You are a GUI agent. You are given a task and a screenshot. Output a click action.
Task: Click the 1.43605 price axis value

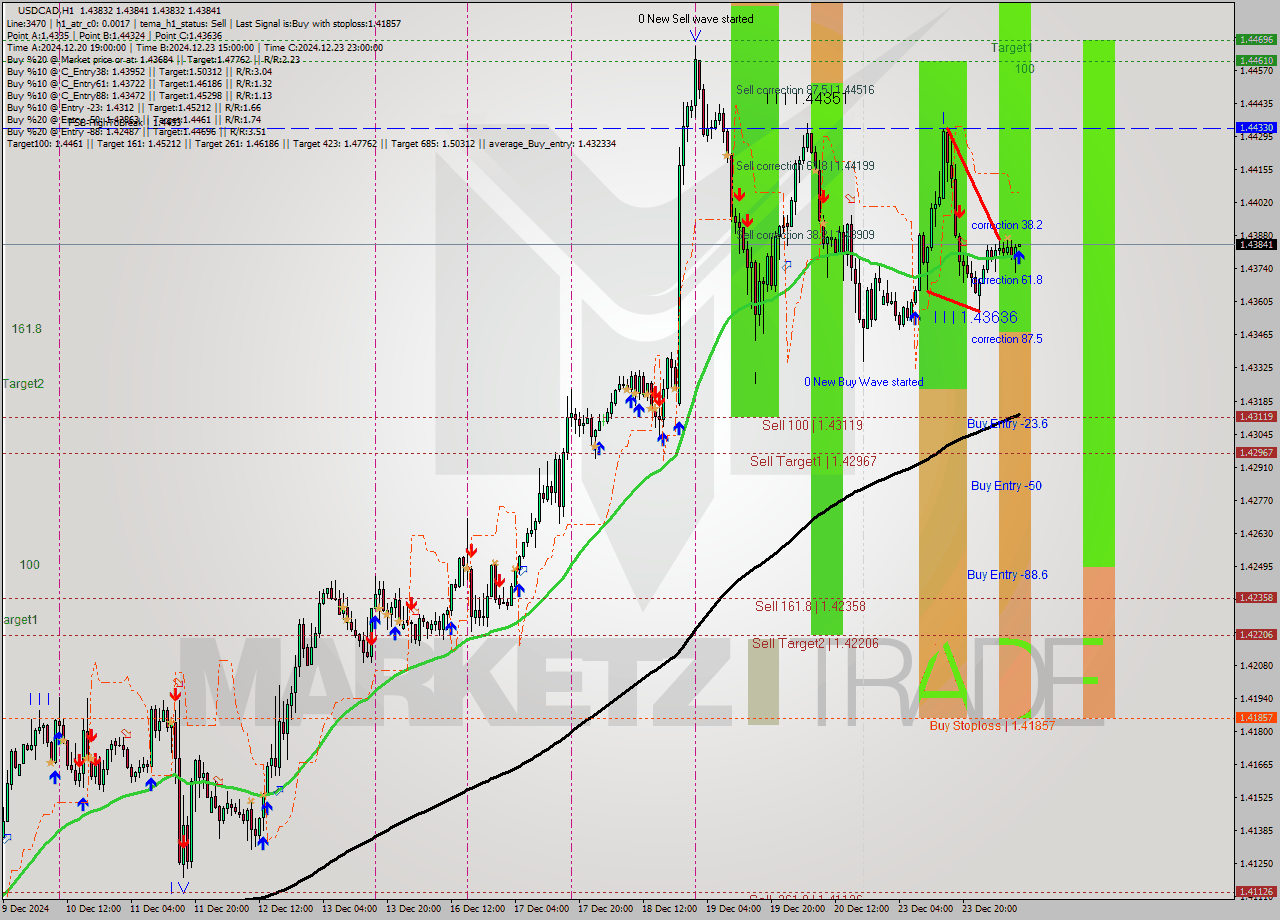tap(1256, 301)
